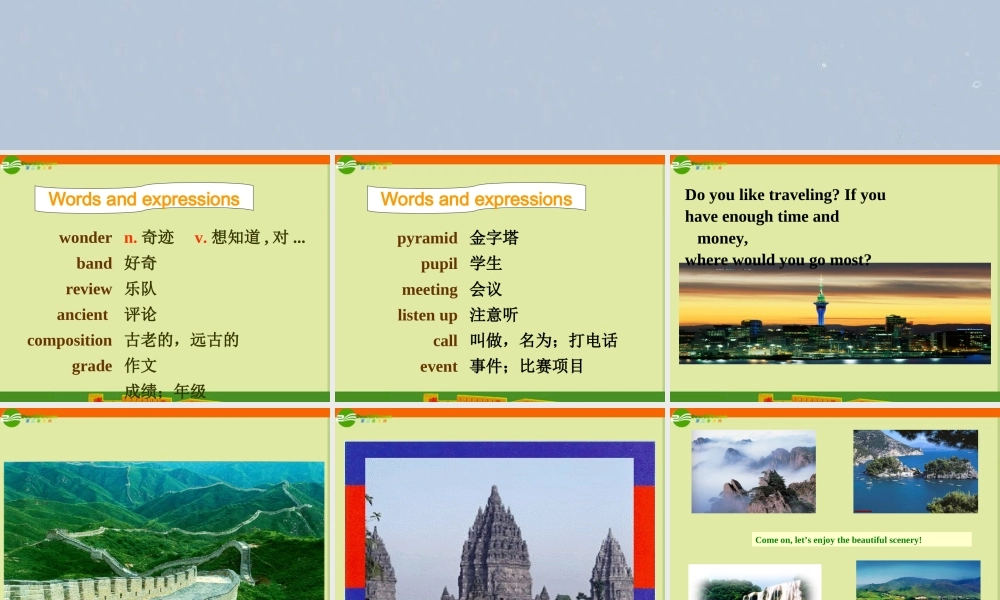The height and width of the screenshot is (600, 1000).
Task: Select the word "pyramid"
Action: [427, 238]
